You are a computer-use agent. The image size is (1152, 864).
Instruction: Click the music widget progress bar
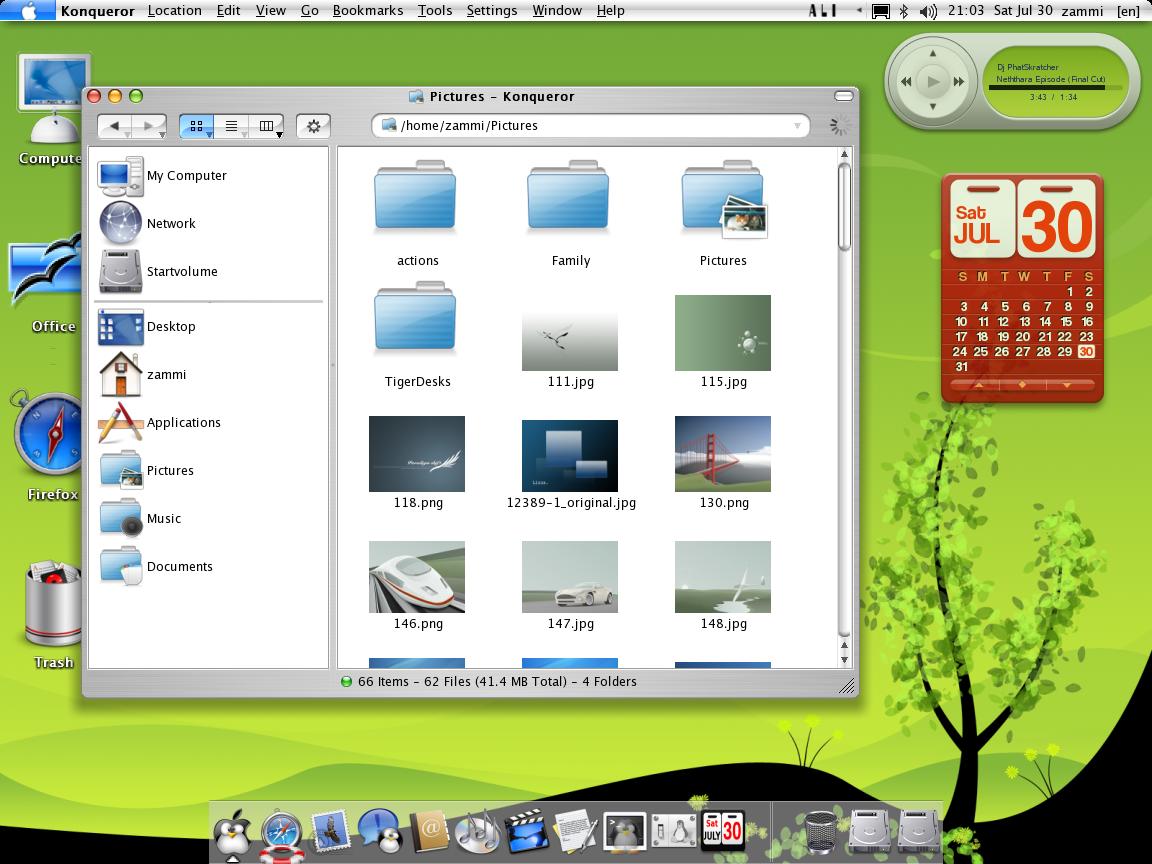point(1054,87)
